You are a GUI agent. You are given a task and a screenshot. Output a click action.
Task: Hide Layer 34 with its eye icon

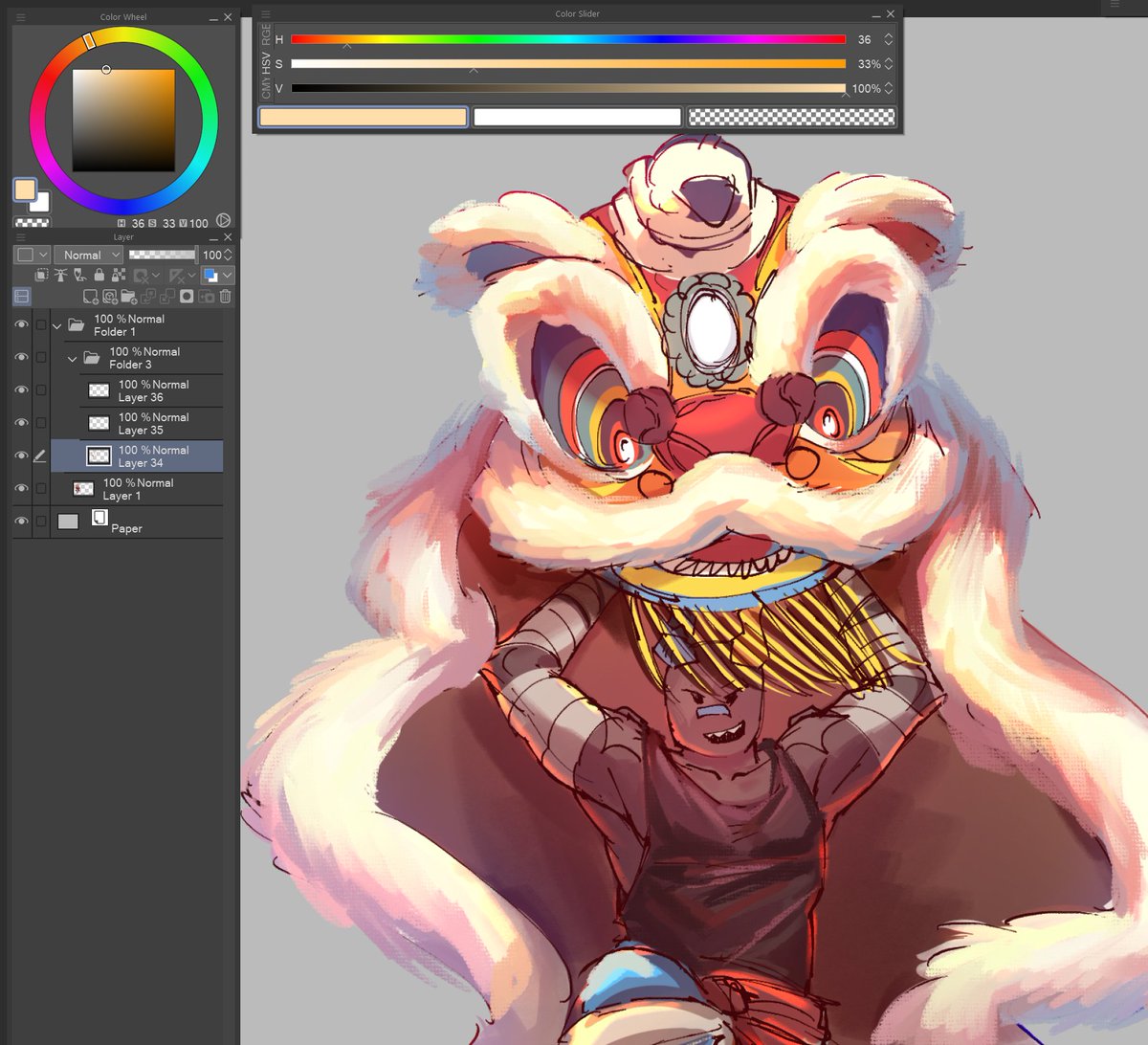pos(21,456)
